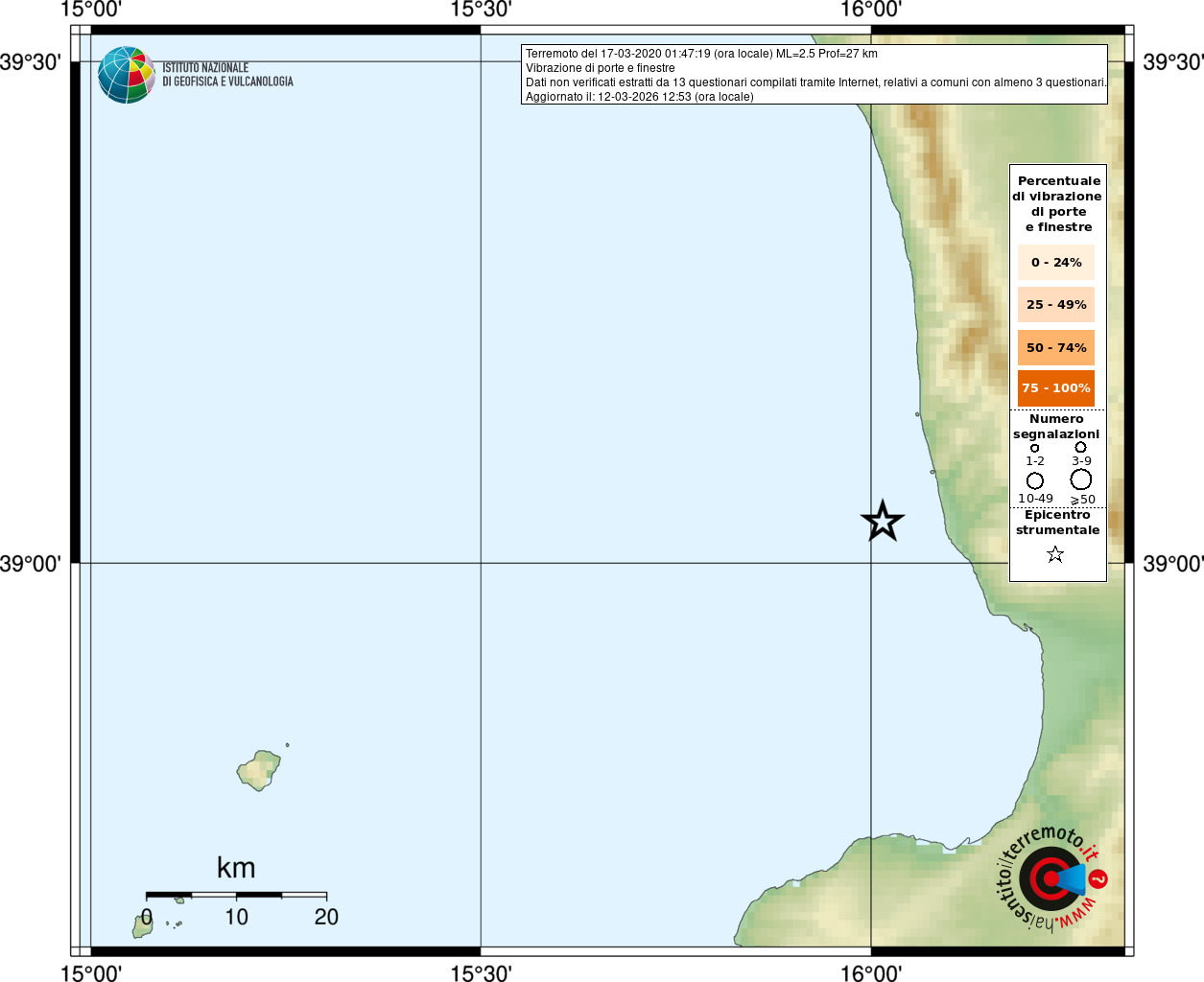Click the 'Dati non verificati' description line
Screen dimensions: 1204x982
[x=815, y=82]
